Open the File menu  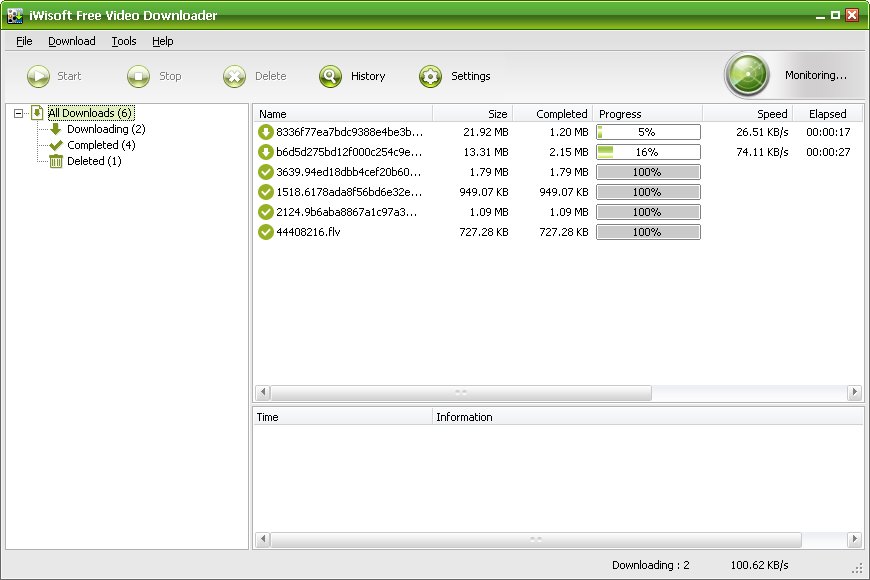pos(24,41)
